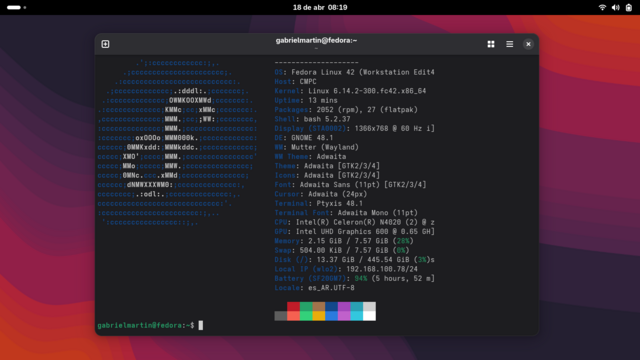The image size is (640, 360).
Task: Open the Activities workspace indicator
Action: click(16, 7)
